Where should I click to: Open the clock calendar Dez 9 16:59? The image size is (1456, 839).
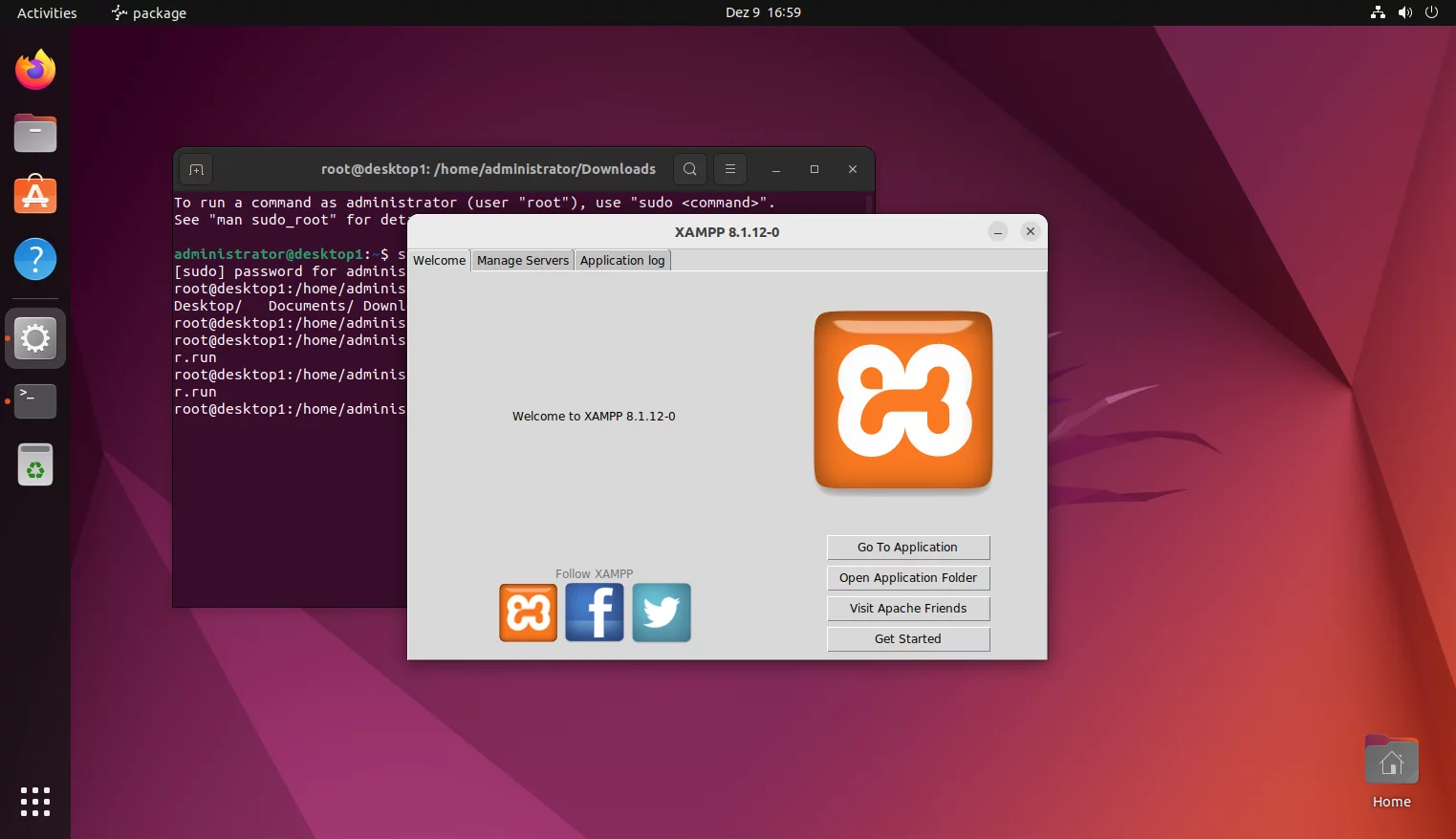point(763,12)
